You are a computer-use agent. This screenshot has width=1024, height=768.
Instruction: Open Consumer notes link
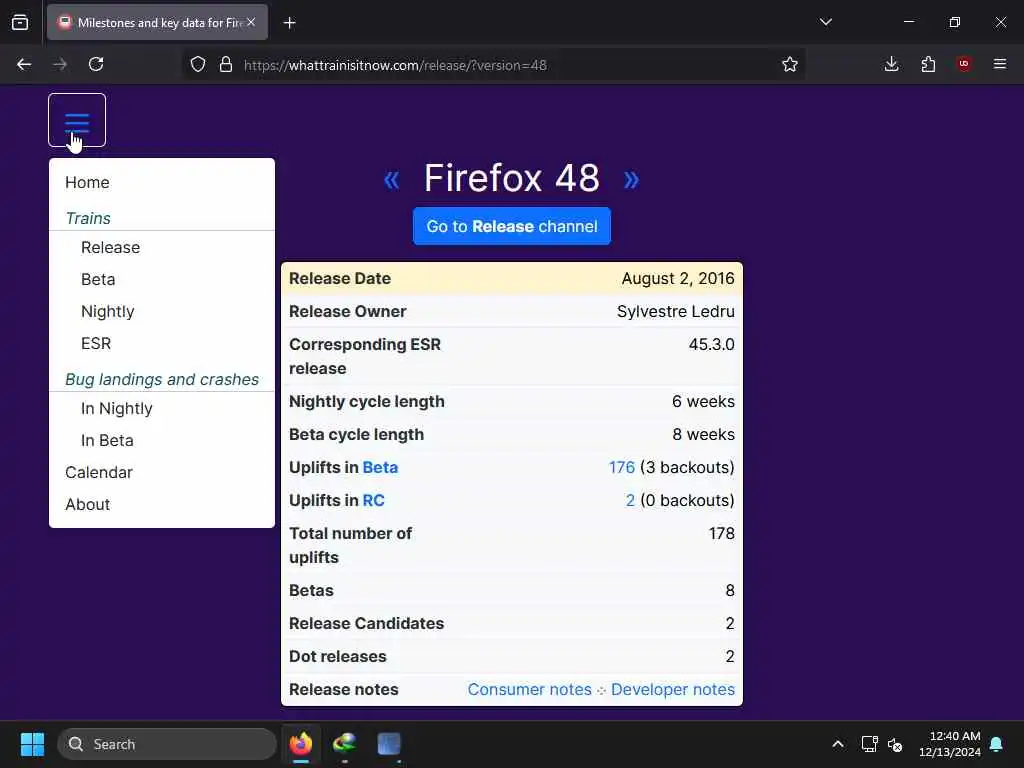(x=530, y=690)
